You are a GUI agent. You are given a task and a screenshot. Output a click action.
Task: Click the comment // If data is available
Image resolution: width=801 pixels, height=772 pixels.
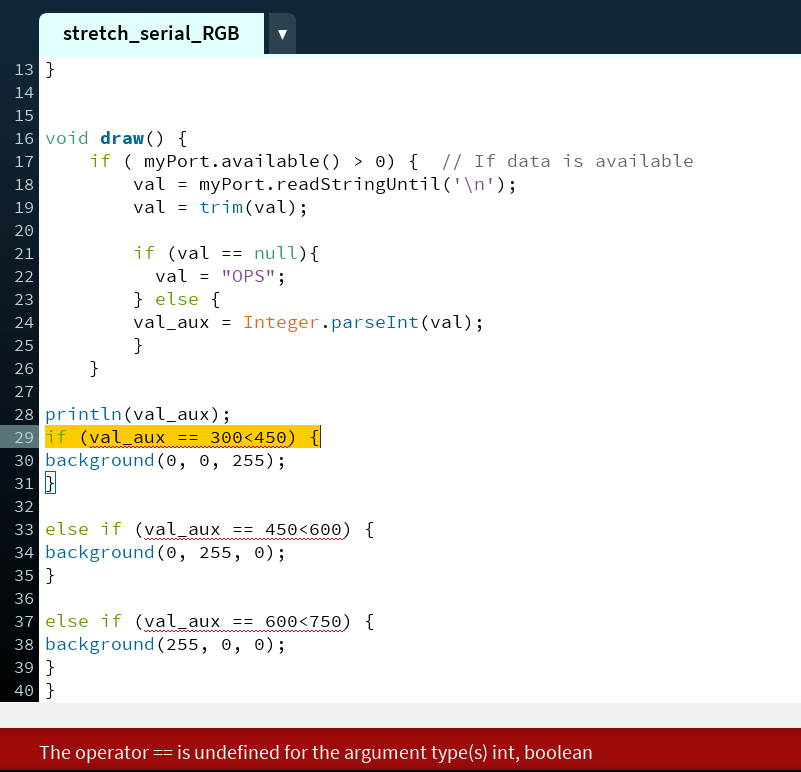(x=568, y=161)
